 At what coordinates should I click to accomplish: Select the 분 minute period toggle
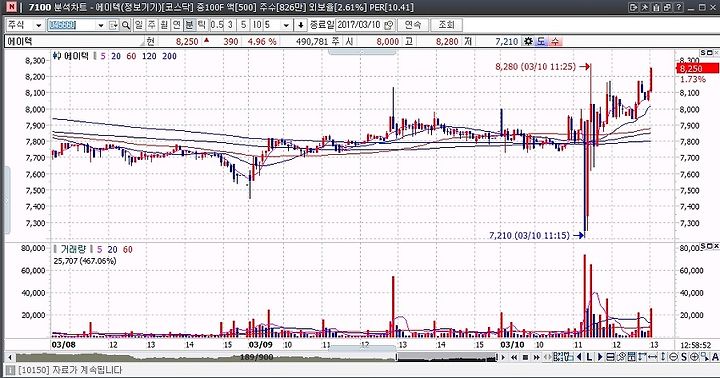(189, 25)
